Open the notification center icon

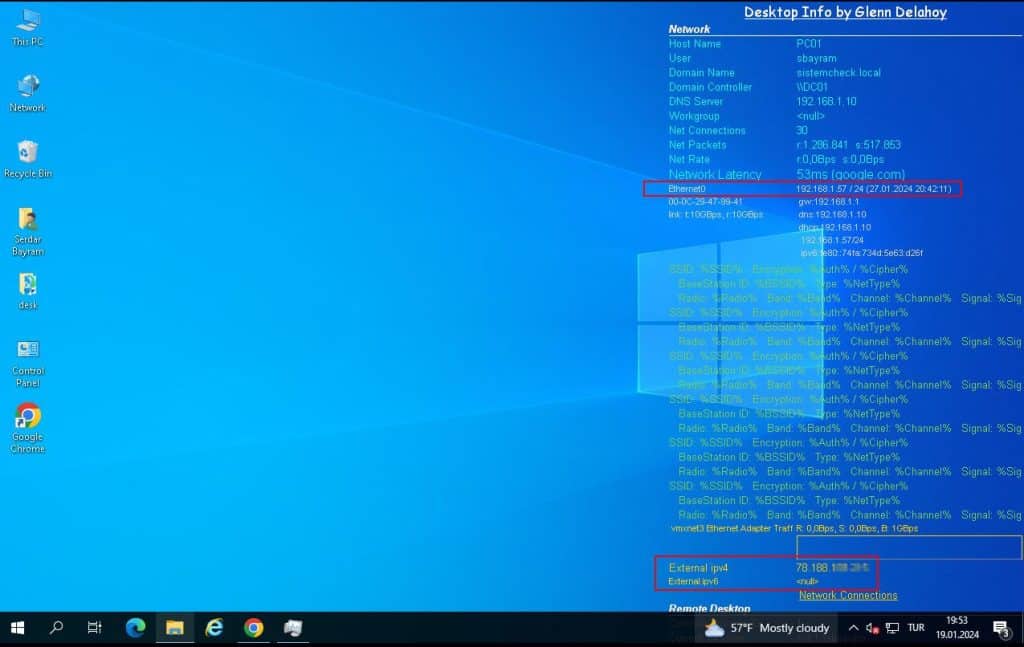coord(1001,628)
